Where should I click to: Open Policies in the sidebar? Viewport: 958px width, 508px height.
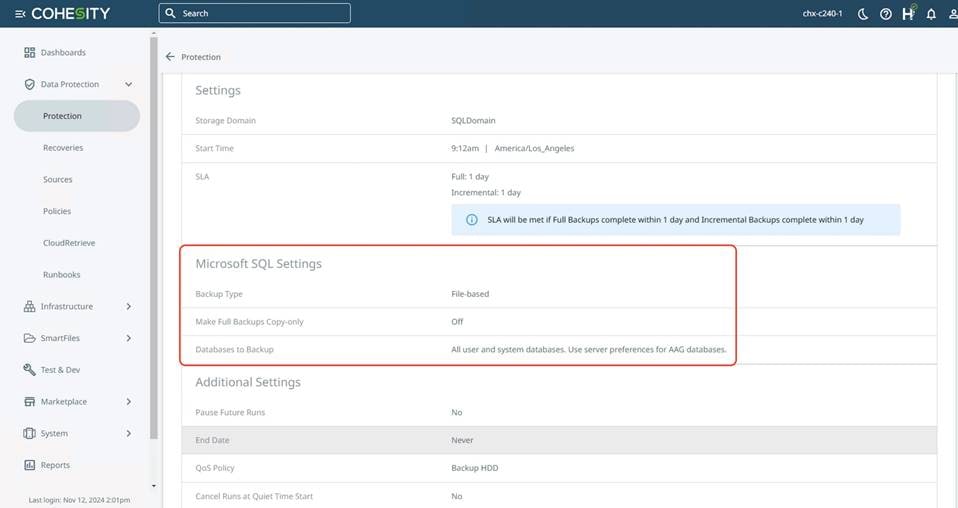point(57,212)
